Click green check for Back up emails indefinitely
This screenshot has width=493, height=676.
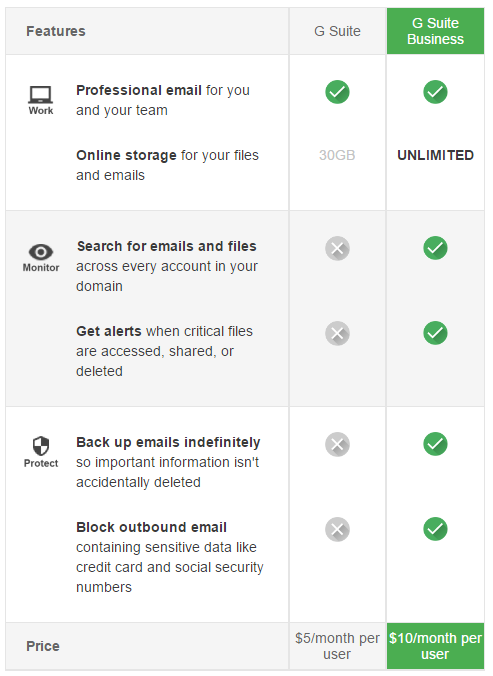coord(435,444)
